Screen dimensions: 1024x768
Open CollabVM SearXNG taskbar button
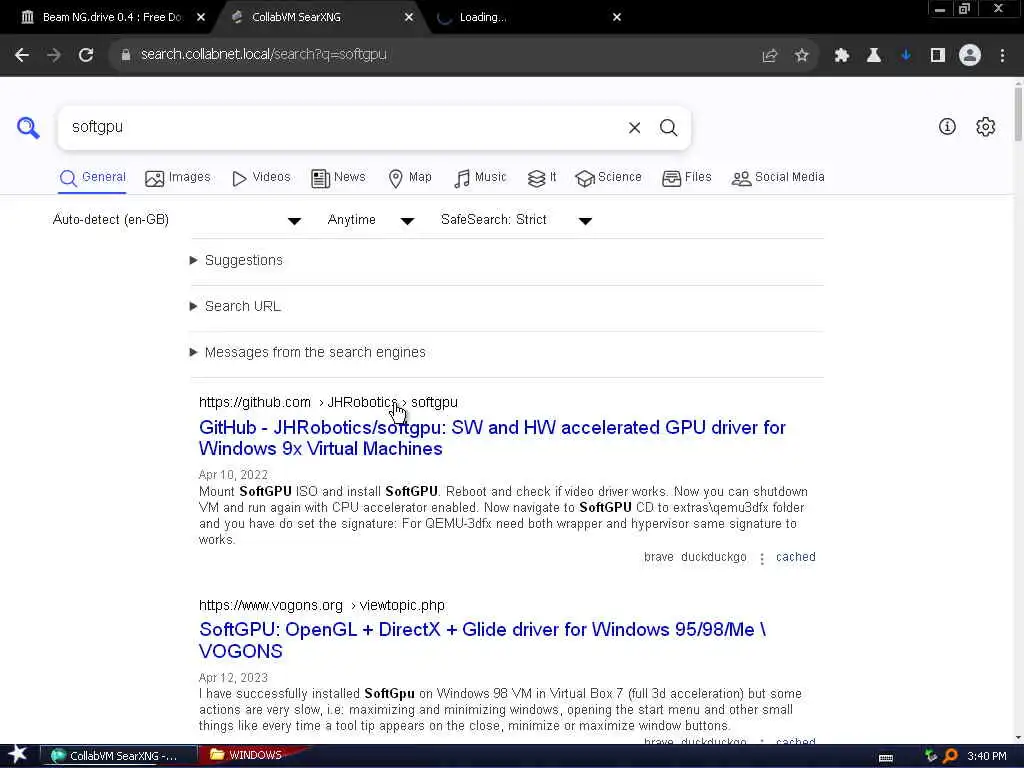tap(118, 756)
